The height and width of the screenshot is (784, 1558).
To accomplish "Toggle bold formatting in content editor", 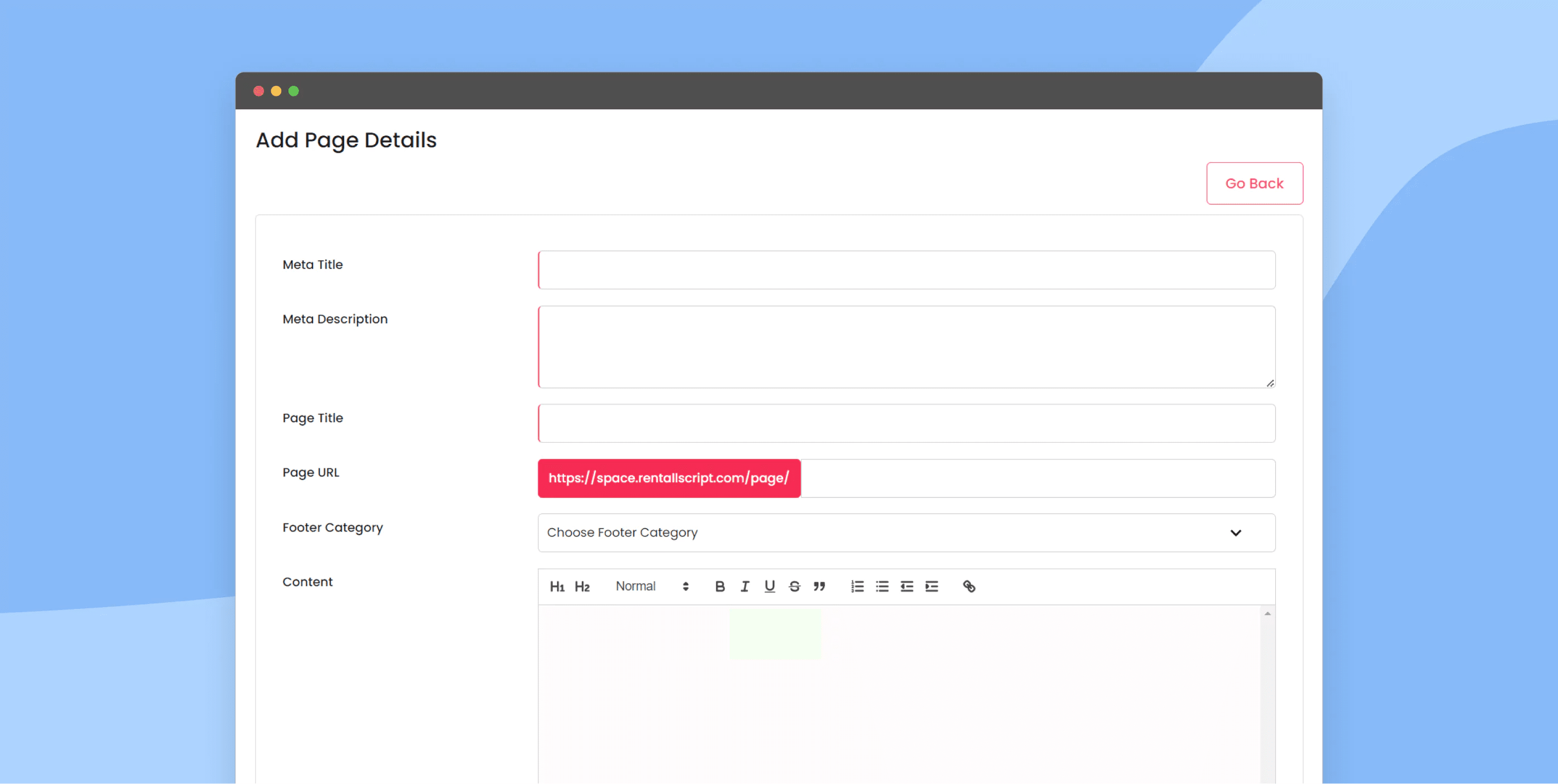I will click(x=720, y=587).
